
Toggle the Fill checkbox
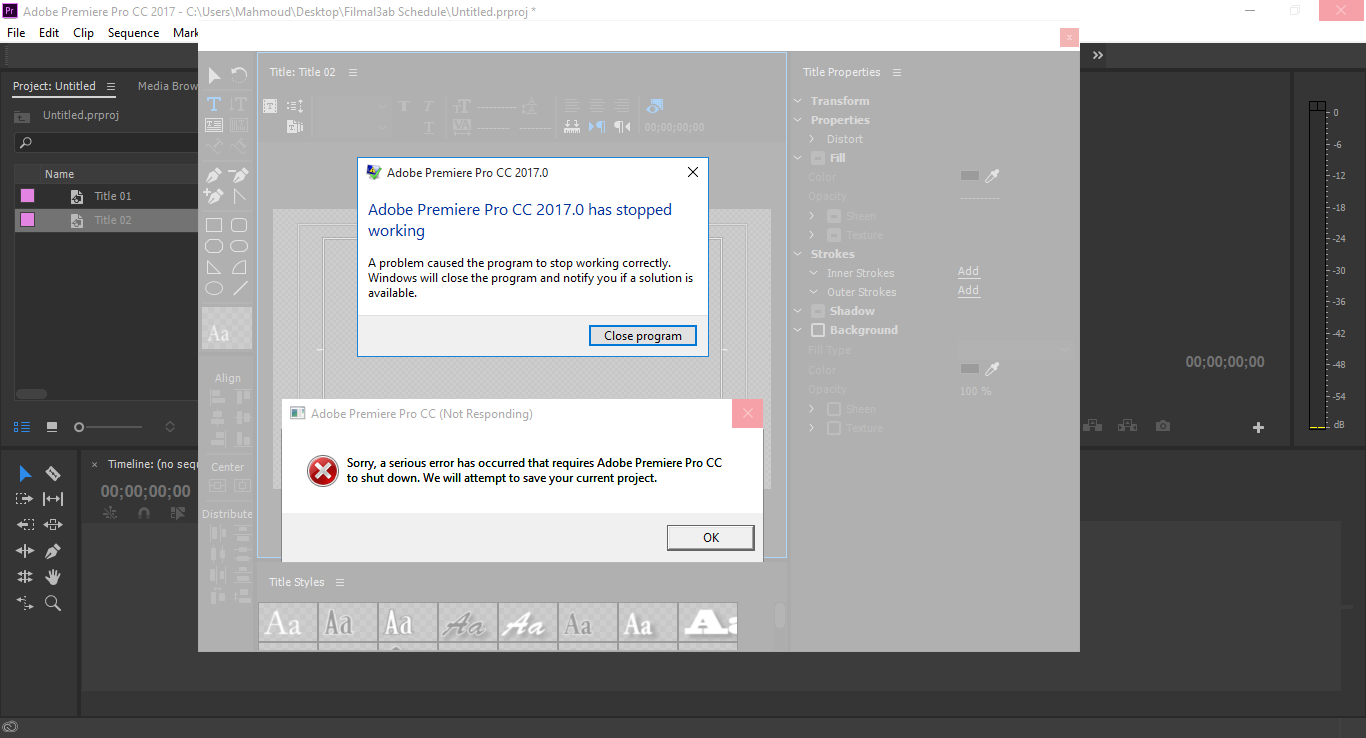818,158
